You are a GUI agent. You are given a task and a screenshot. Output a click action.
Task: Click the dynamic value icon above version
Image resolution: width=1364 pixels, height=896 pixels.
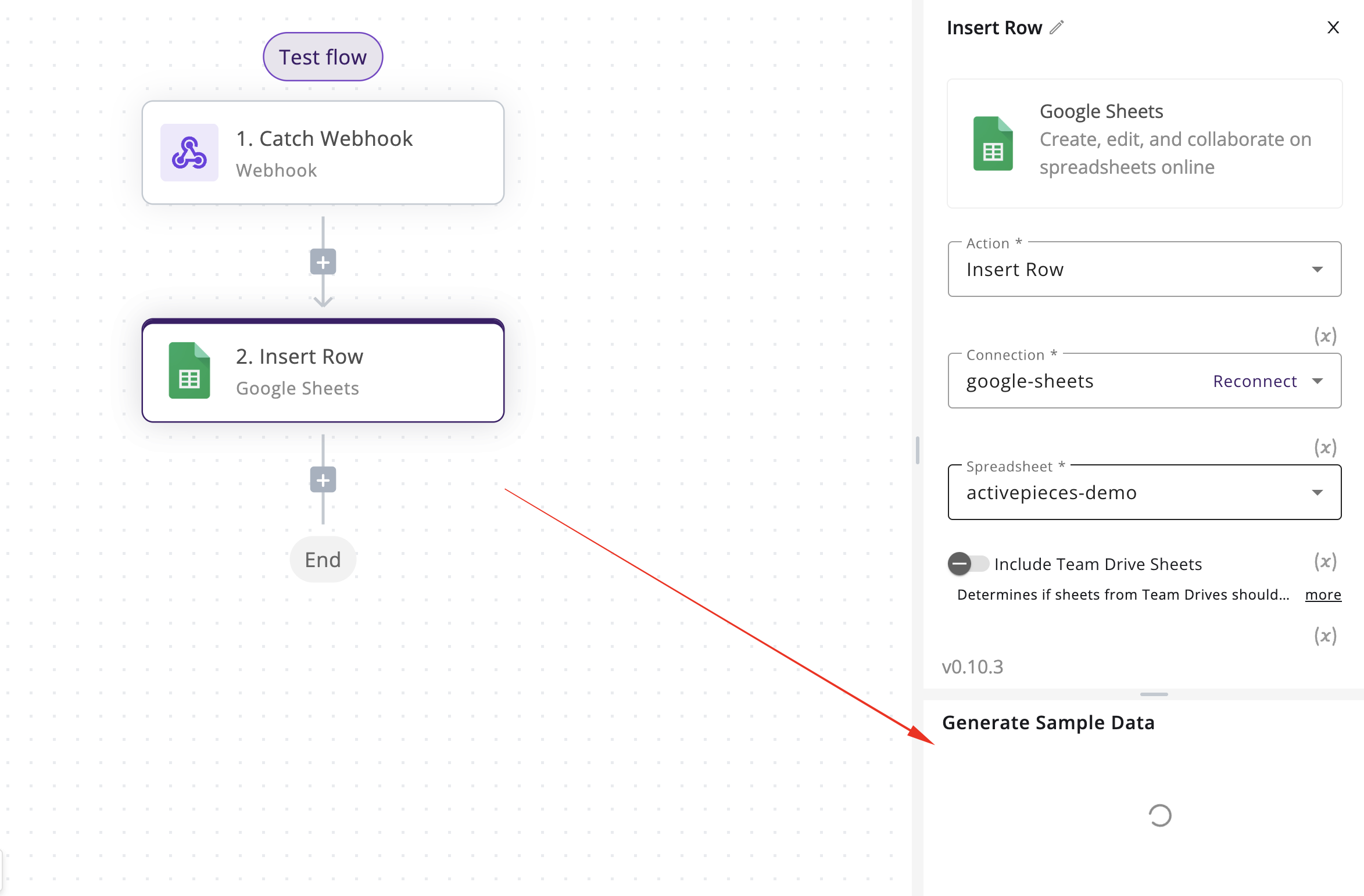(x=1326, y=636)
